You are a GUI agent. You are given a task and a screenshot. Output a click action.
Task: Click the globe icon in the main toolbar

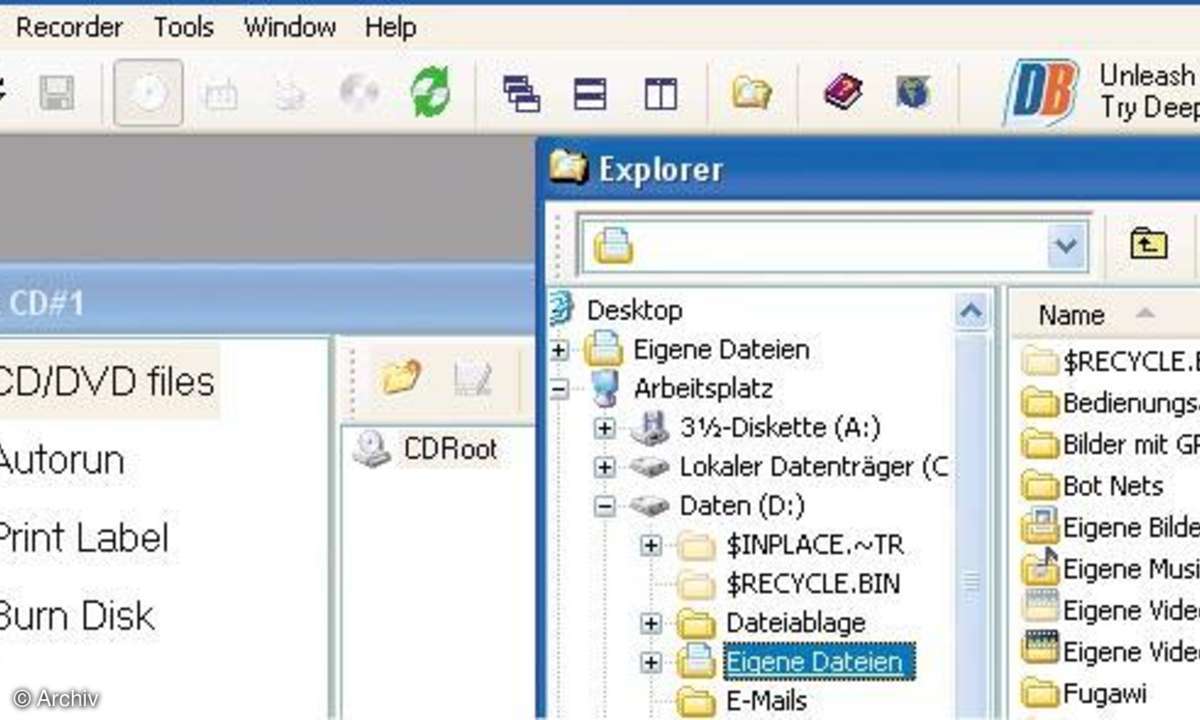[x=912, y=93]
